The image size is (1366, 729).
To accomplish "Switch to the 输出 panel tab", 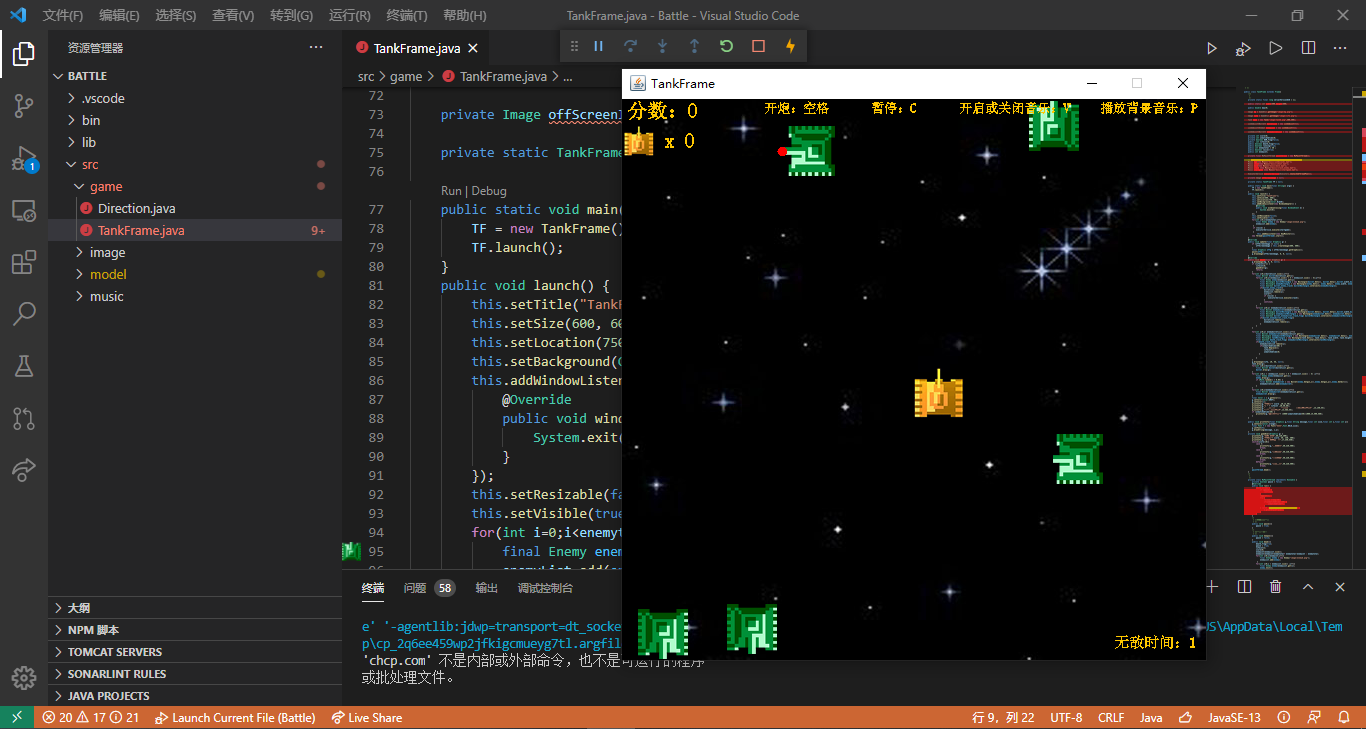I will click(x=486, y=588).
